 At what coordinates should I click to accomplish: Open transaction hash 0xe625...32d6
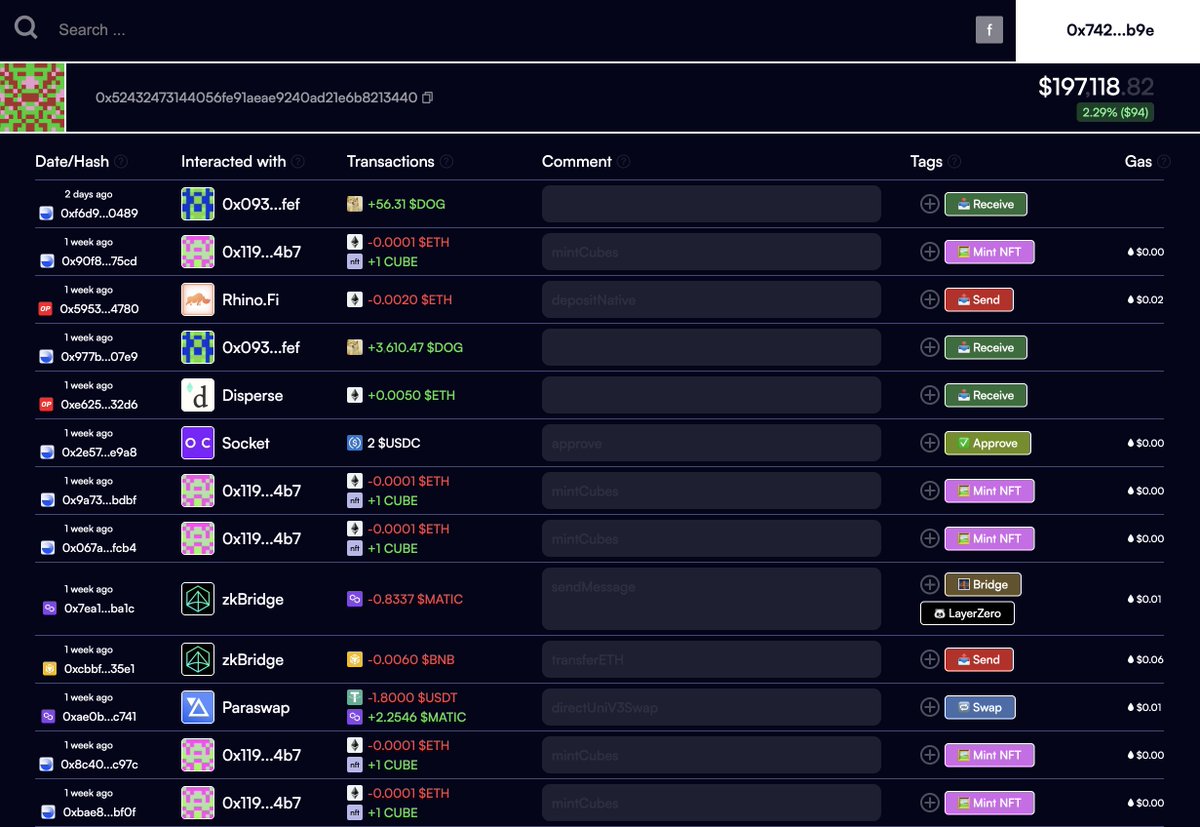99,405
